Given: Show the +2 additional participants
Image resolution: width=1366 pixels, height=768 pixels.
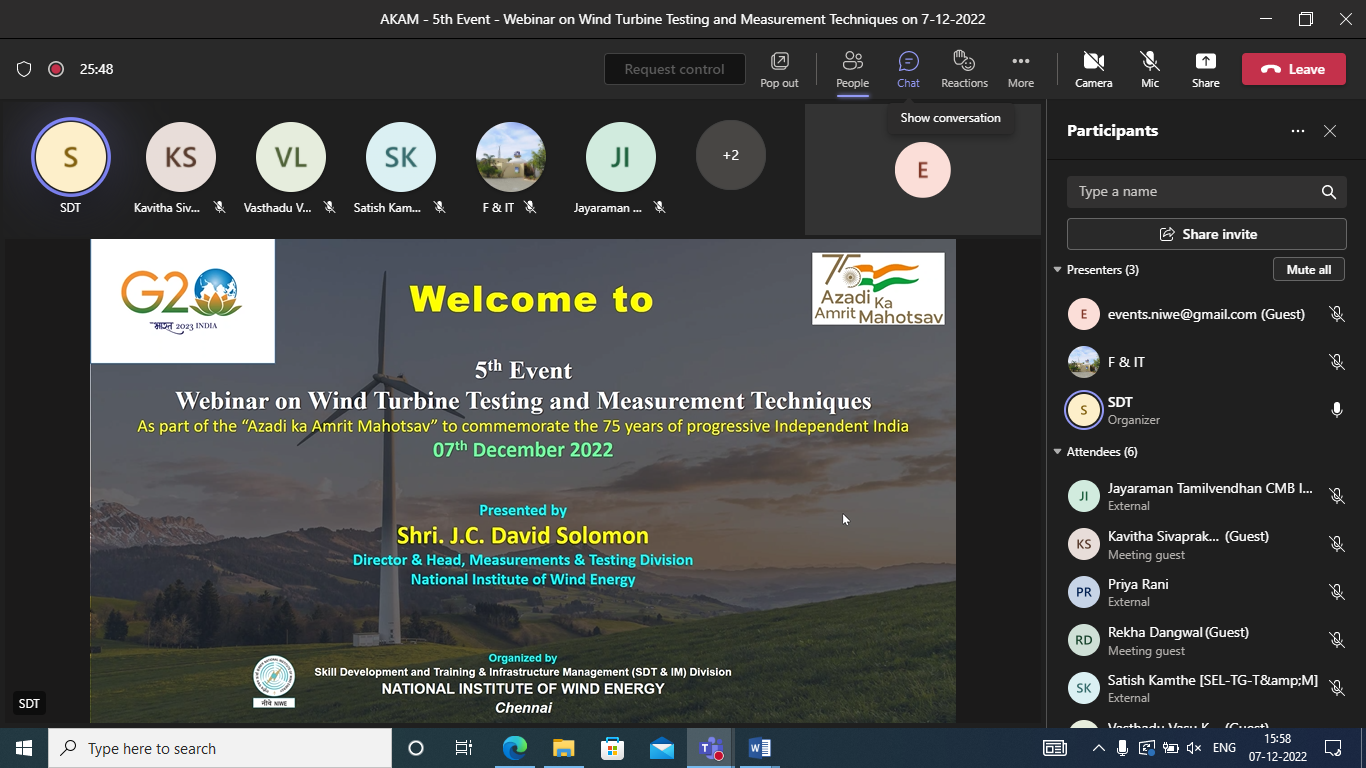Looking at the screenshot, I should pos(731,155).
